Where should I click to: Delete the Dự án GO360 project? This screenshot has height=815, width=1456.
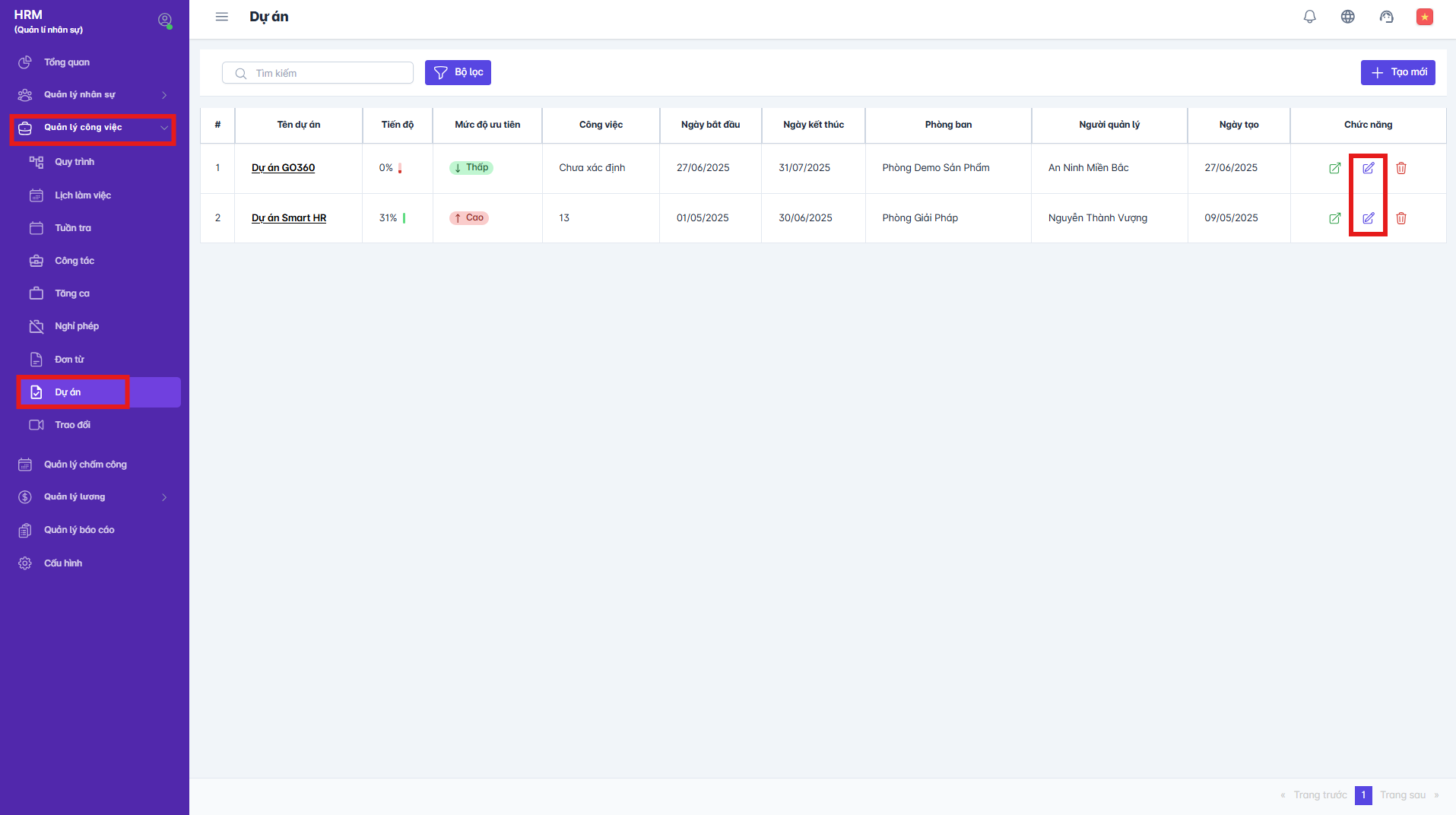1400,168
